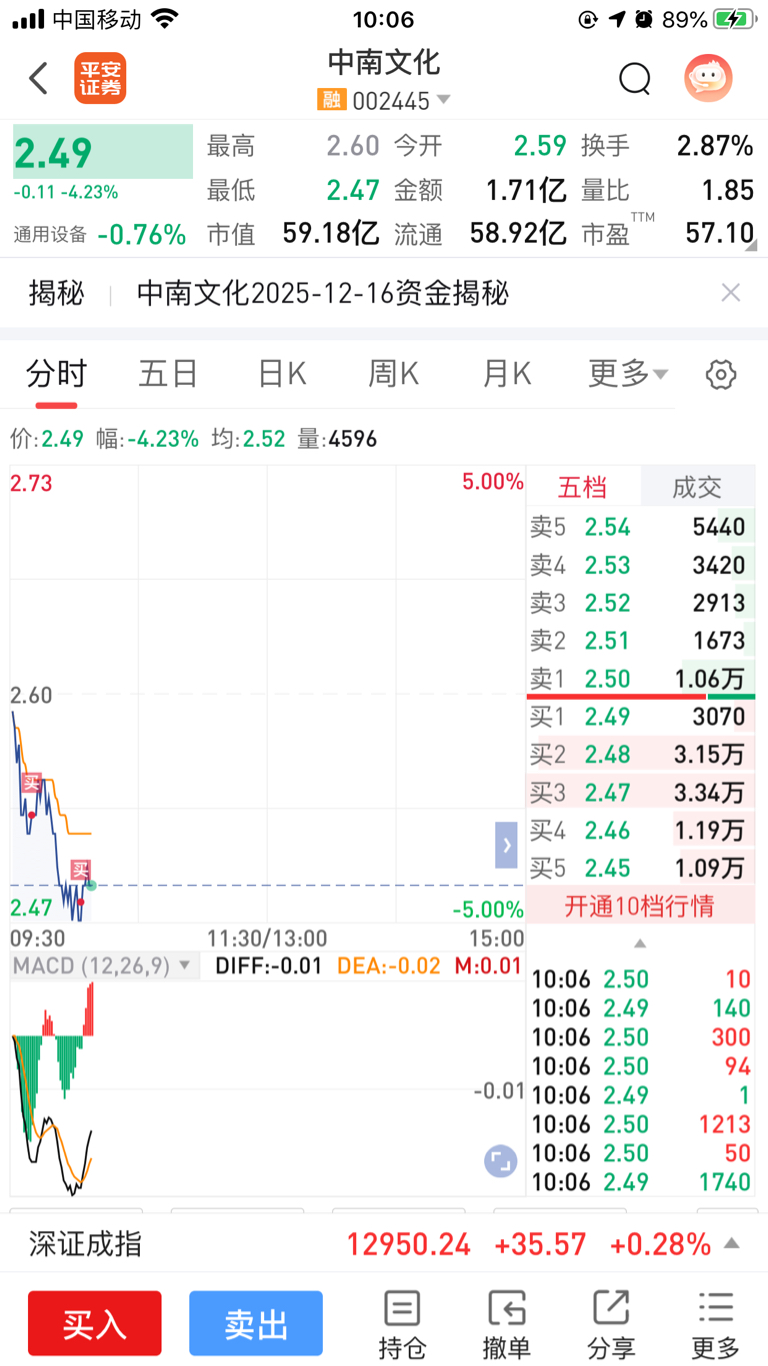Collapse the trade list with up triangle
Viewport: 768px width, 1366px height.
640,943
